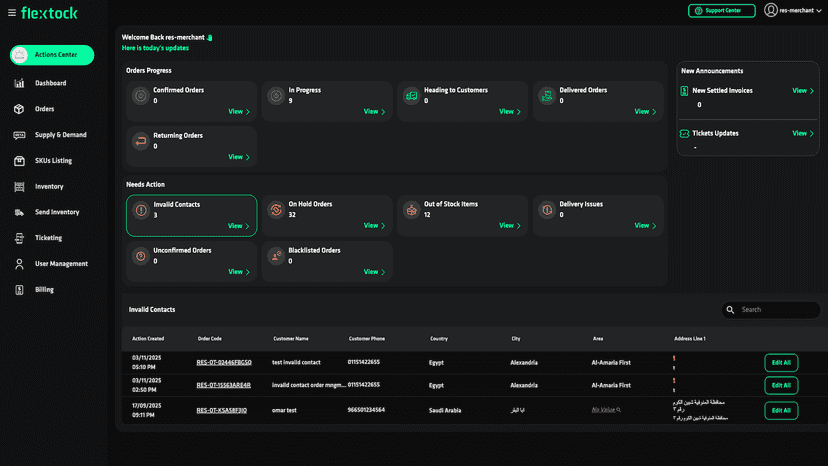Click the Returning Orders arrow icon

click(x=140, y=141)
